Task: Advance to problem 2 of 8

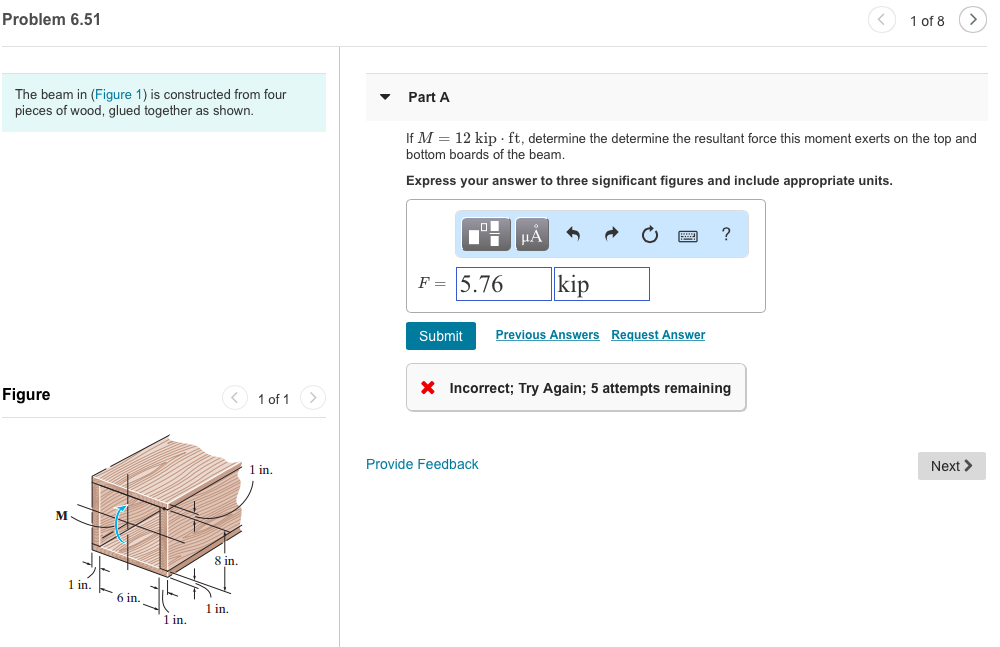Action: 972,19
